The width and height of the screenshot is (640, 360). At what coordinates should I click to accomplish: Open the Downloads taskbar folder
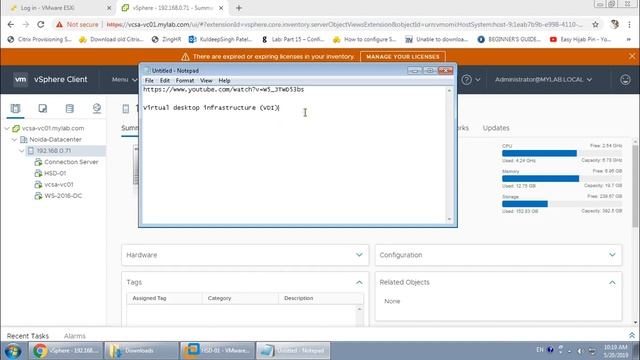(x=141, y=351)
